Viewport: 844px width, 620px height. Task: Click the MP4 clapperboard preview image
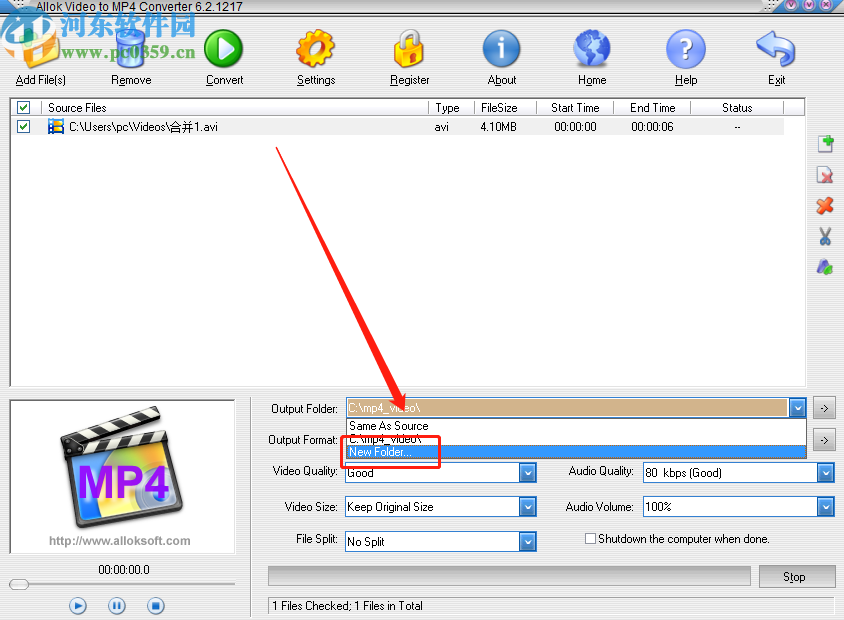(122, 467)
